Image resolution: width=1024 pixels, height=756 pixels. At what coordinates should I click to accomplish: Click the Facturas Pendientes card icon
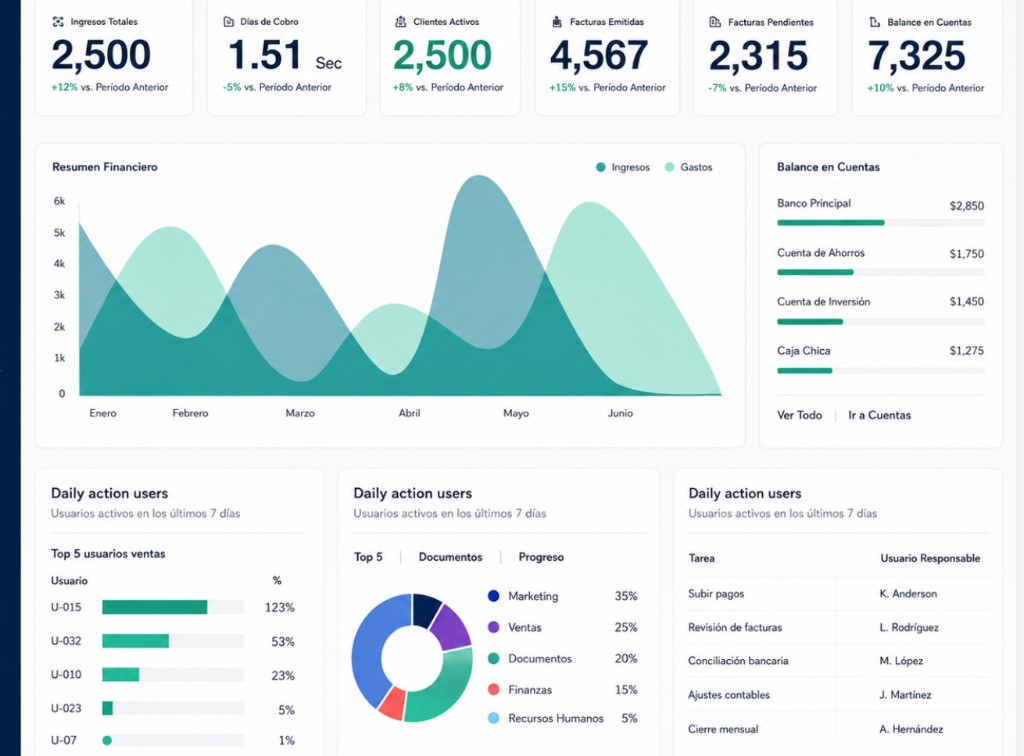click(x=715, y=22)
